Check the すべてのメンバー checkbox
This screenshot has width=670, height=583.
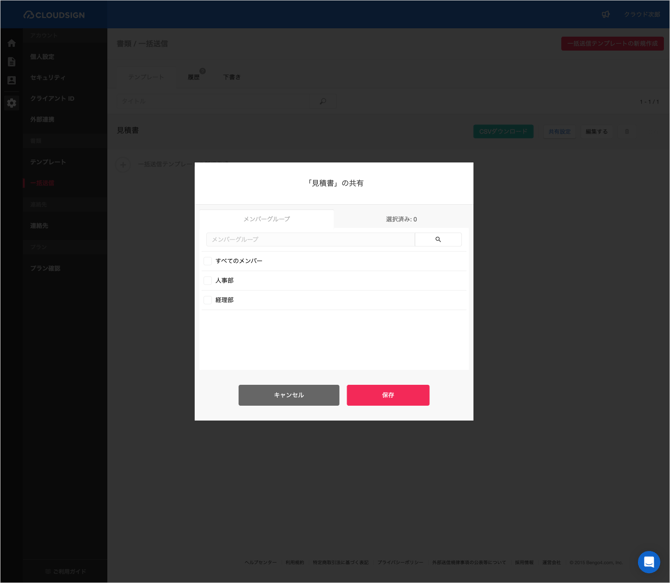click(x=208, y=261)
